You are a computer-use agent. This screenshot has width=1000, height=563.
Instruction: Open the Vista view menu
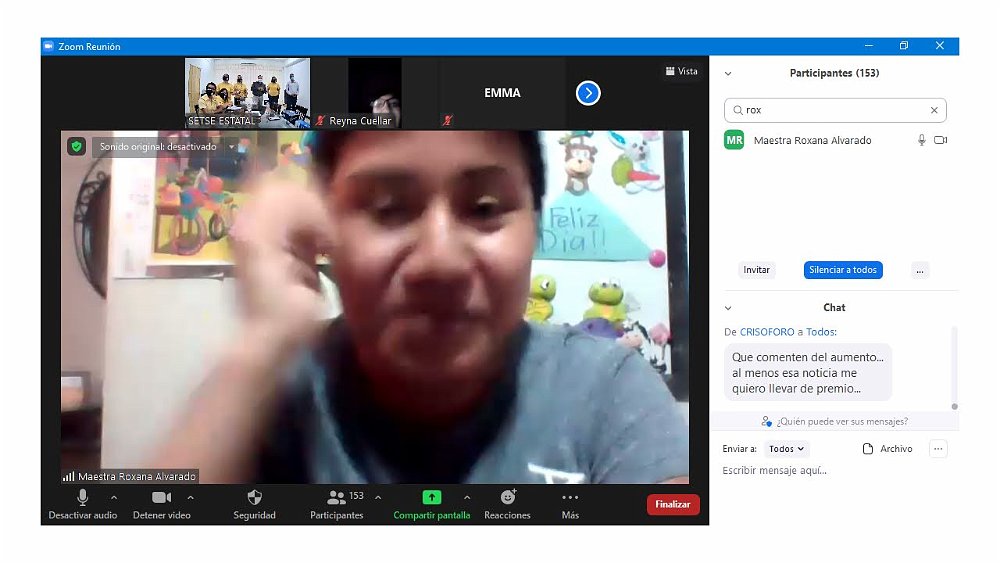pyautogui.click(x=681, y=71)
